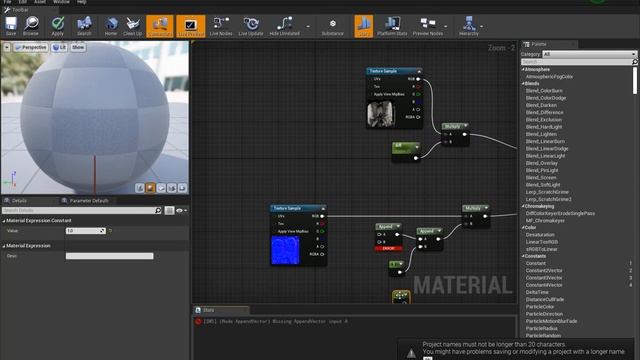Open the Preview Nodes dropdown arrow
This screenshot has width=640, height=360.
(x=446, y=27)
